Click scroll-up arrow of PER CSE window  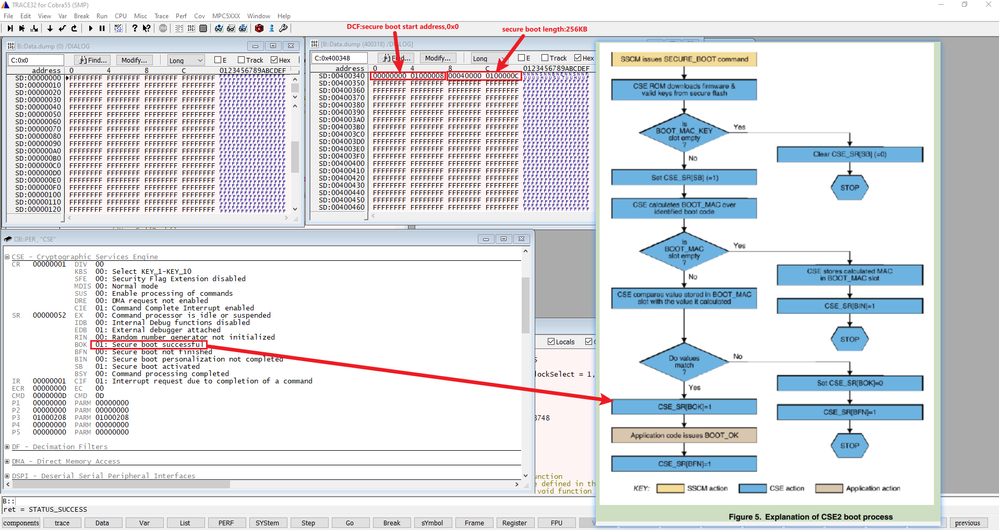526,252
